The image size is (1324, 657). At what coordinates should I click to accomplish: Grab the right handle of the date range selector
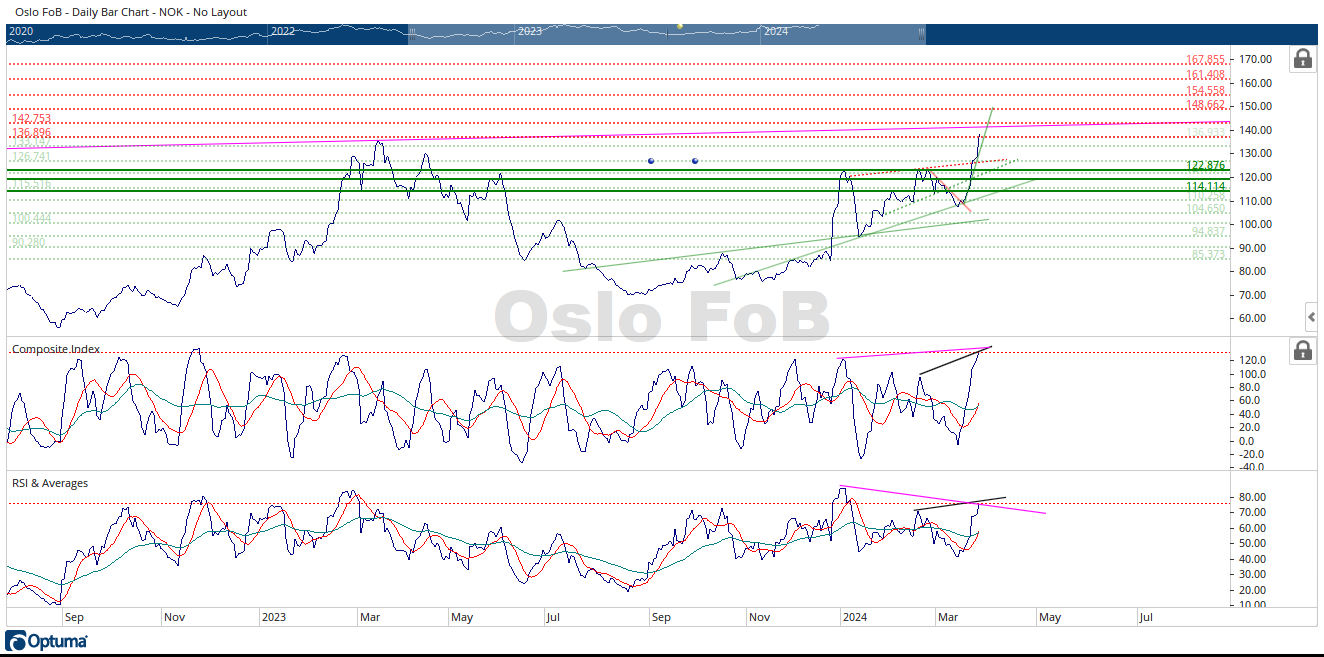[921, 33]
